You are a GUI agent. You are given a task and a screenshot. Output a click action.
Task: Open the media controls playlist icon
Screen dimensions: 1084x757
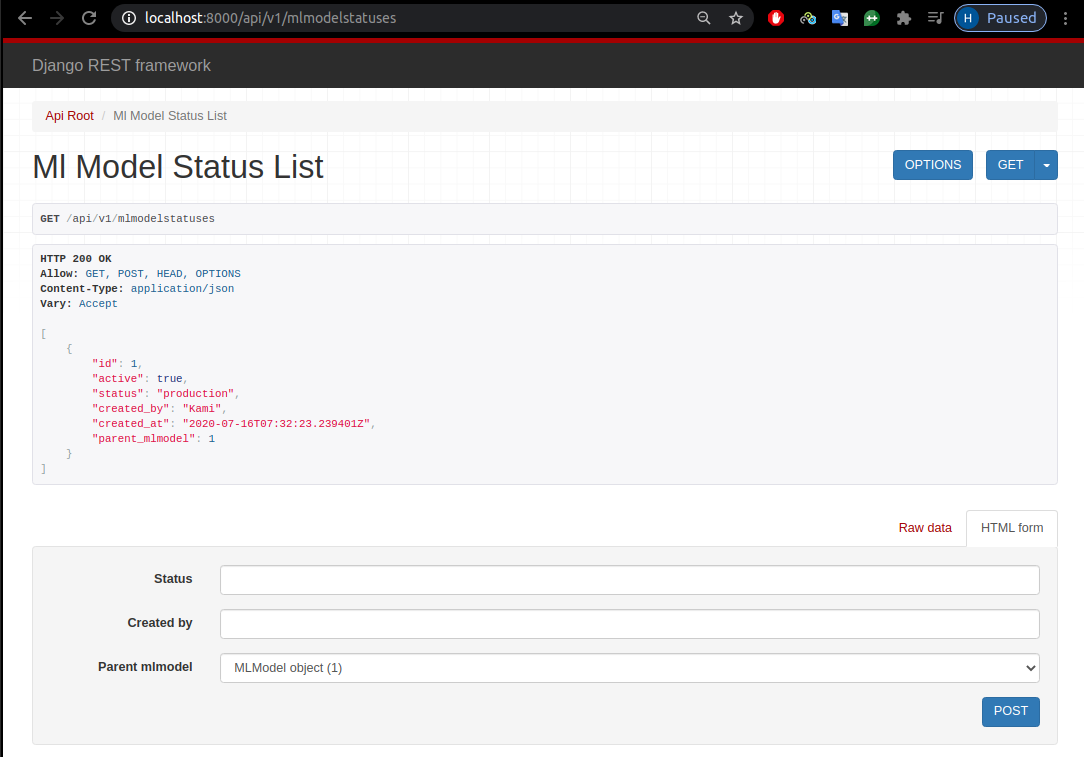point(935,18)
